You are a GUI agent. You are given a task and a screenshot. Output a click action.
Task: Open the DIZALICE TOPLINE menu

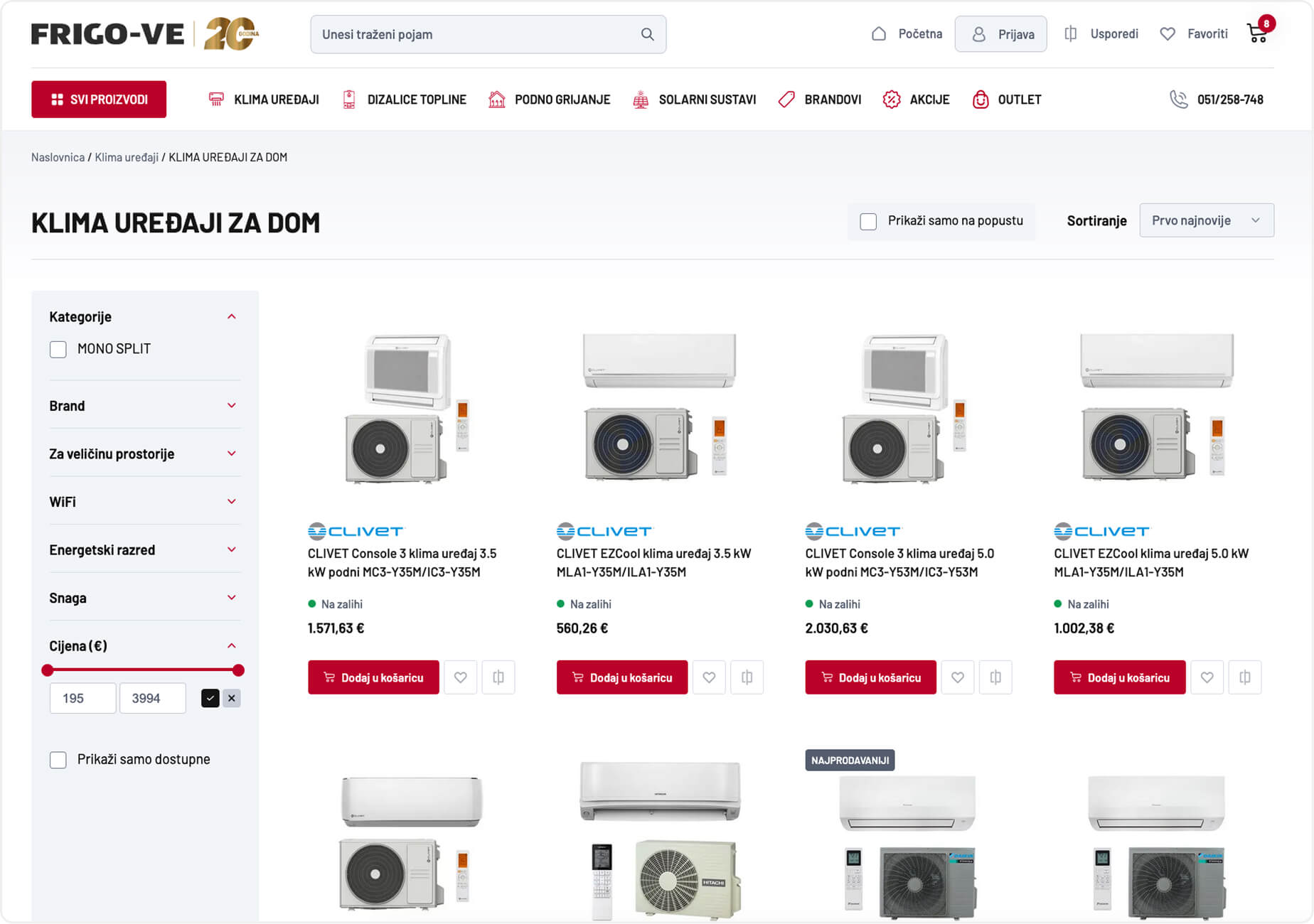point(417,100)
